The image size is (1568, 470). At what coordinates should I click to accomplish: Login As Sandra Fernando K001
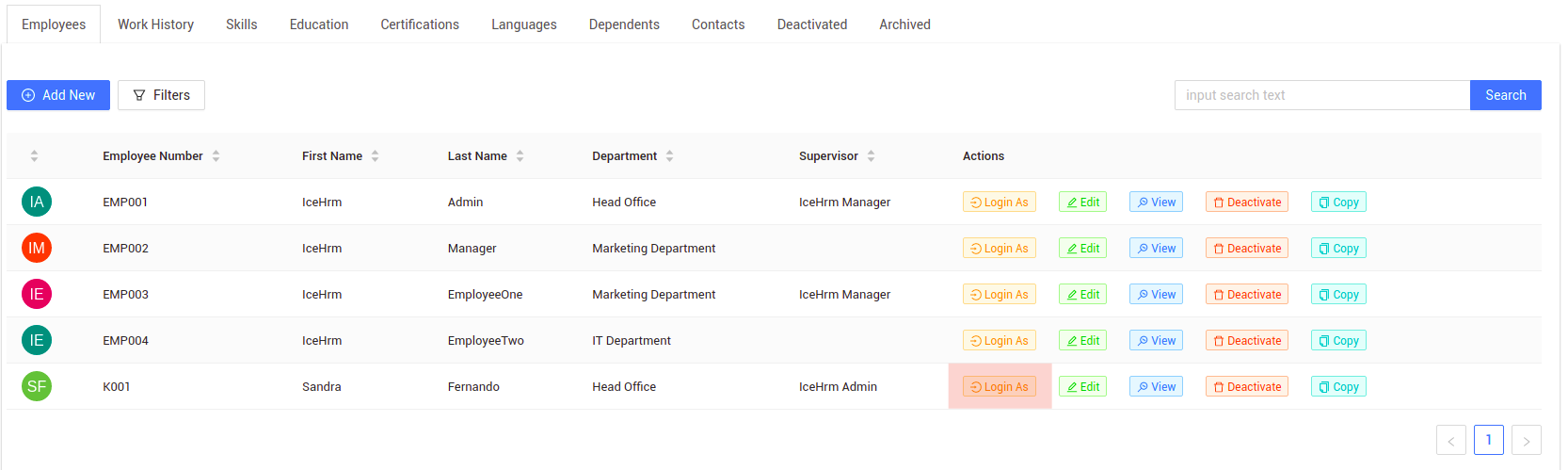999,386
